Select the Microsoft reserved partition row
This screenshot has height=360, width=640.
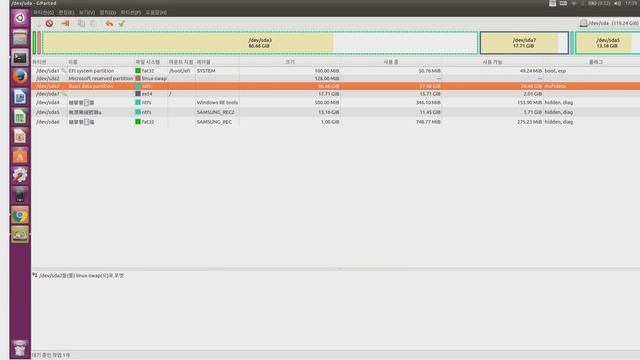point(336,78)
